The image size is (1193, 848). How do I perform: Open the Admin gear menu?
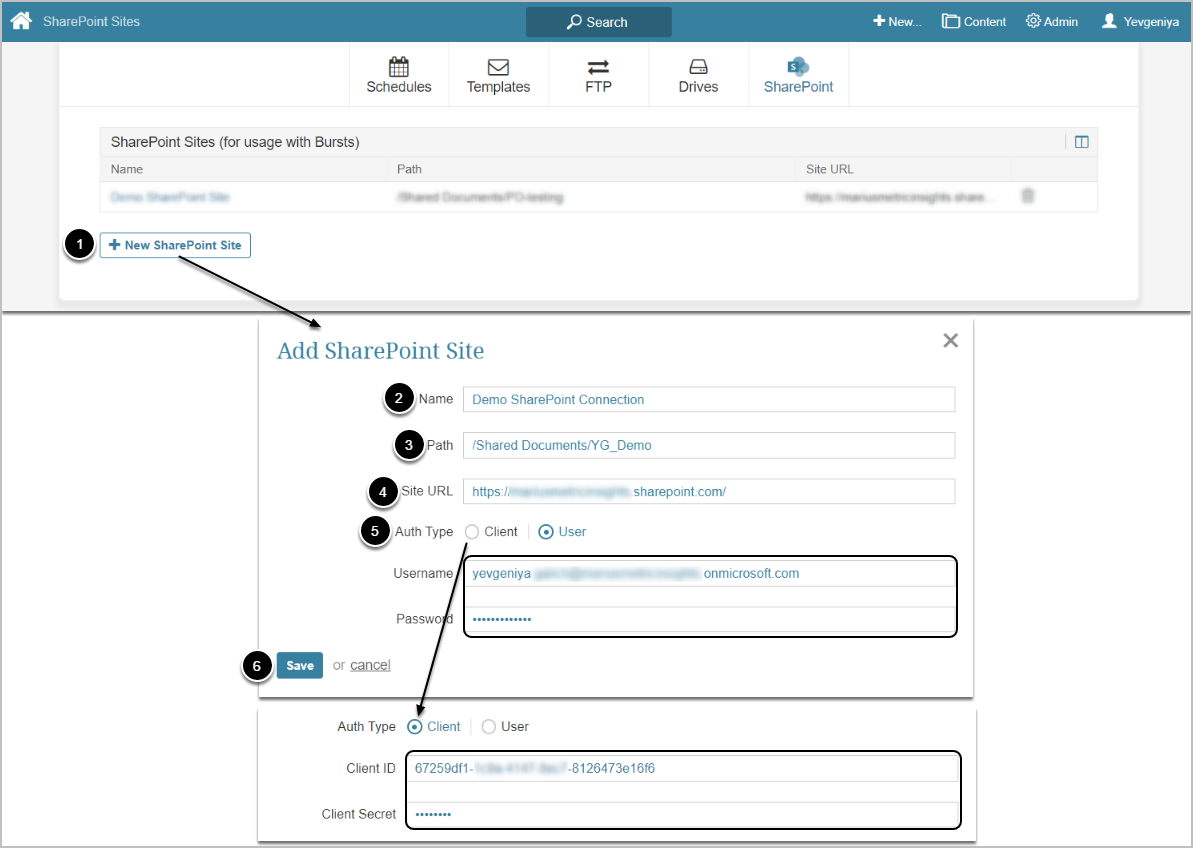(1051, 21)
